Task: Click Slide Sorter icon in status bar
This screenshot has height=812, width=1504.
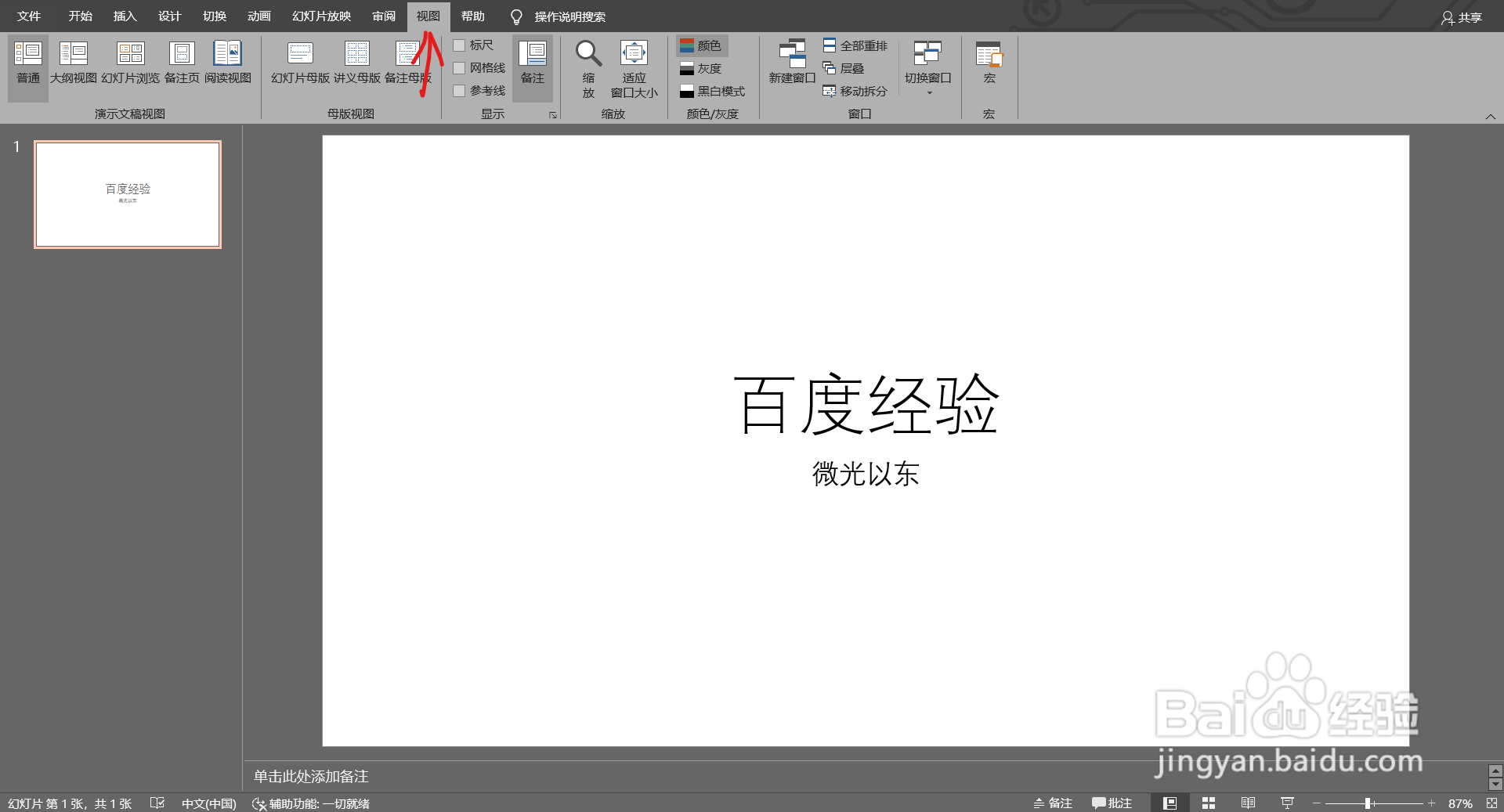Action: pos(1209,803)
